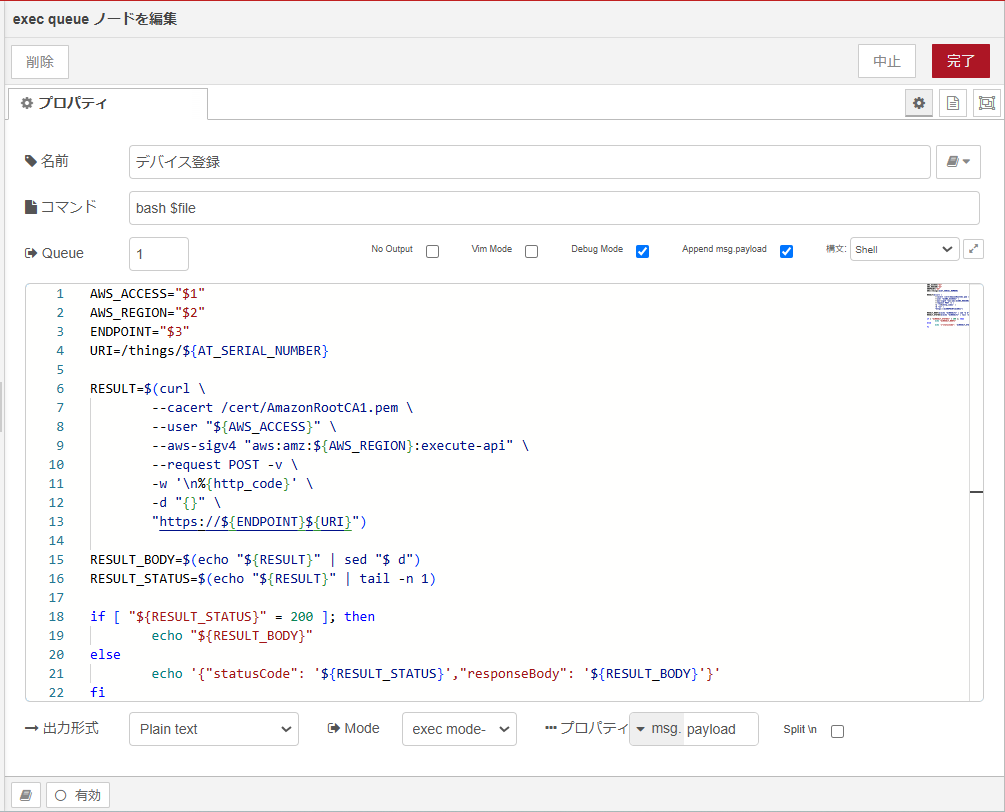
Task: Click the book icon at footer left
Action: (x=26, y=795)
